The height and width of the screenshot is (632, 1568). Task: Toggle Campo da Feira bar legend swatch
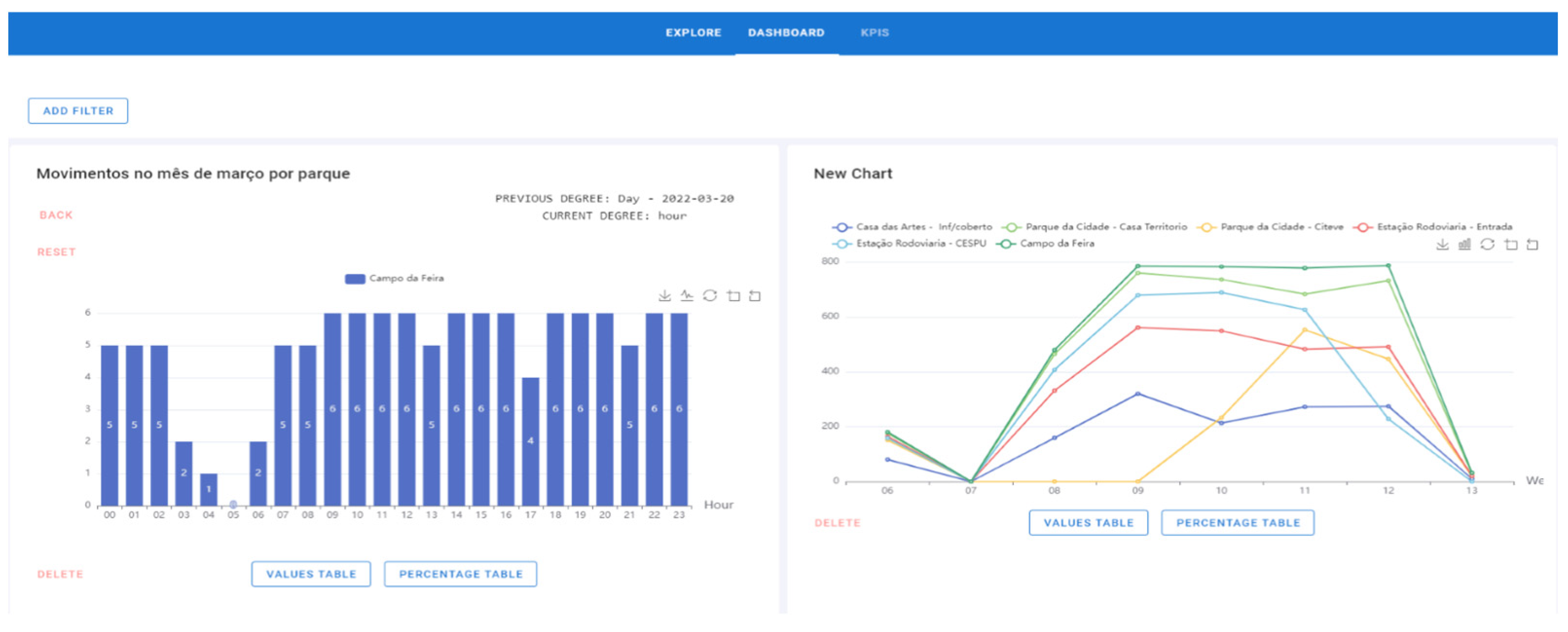tap(355, 279)
